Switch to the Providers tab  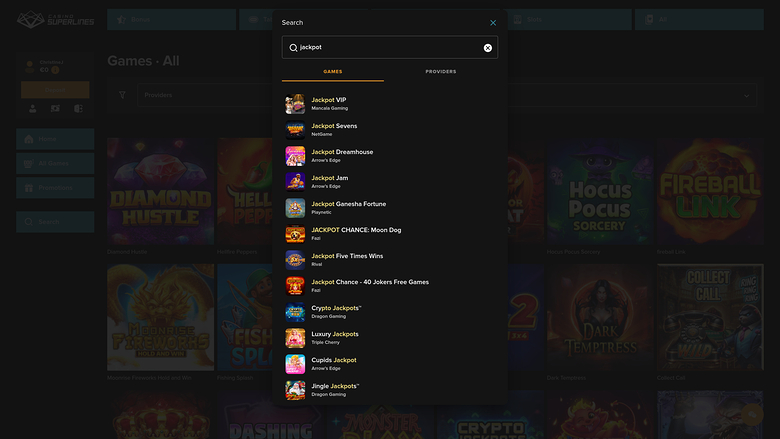point(440,72)
